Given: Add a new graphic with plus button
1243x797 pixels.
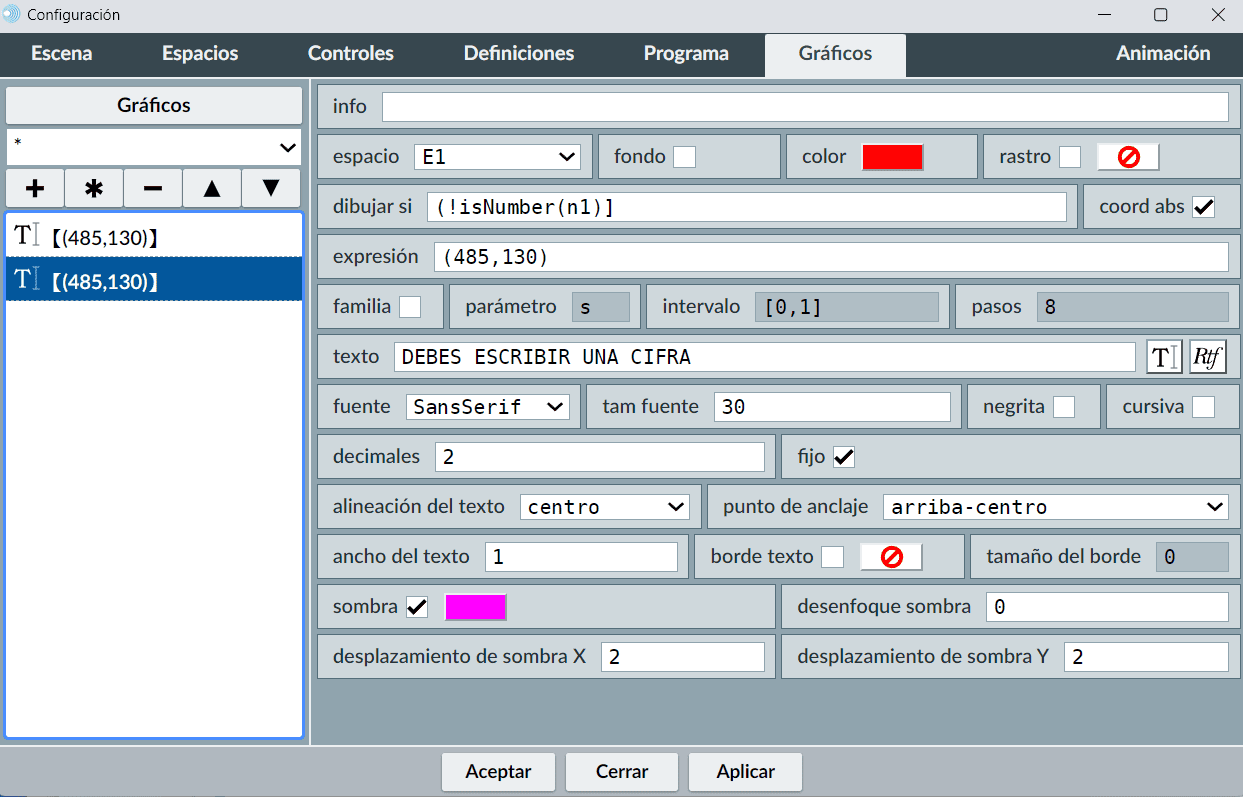Looking at the screenshot, I should point(35,188).
